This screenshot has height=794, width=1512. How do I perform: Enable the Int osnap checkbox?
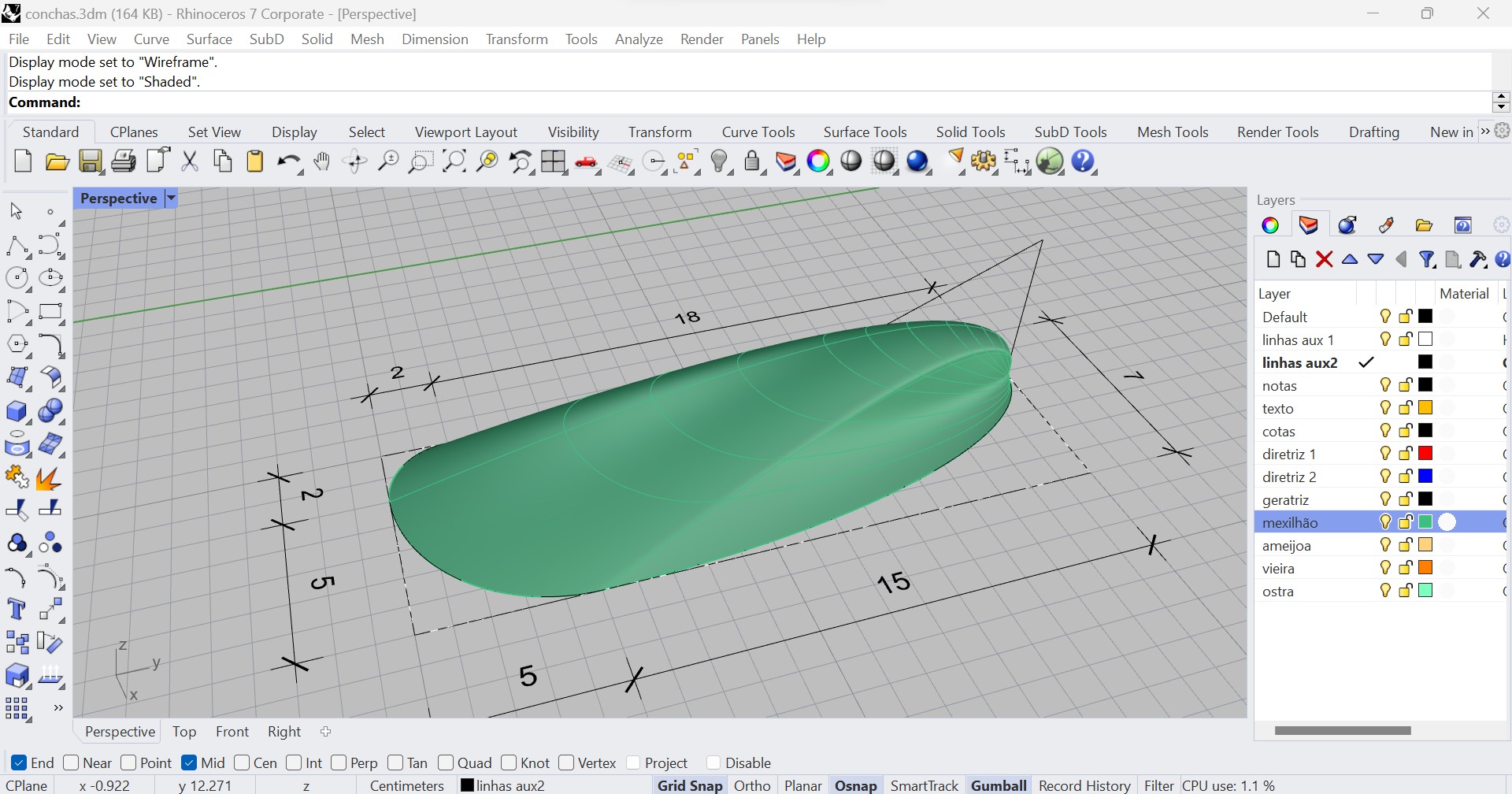click(x=294, y=762)
